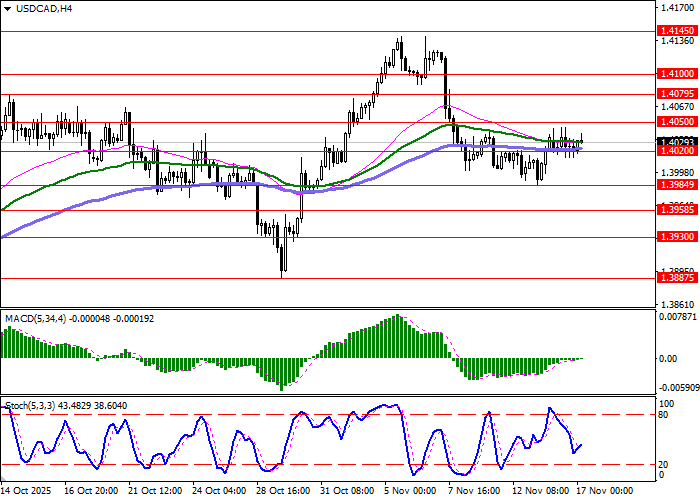Select the 1.39300 red price level label
The height and width of the screenshot is (500, 700).
(x=677, y=237)
